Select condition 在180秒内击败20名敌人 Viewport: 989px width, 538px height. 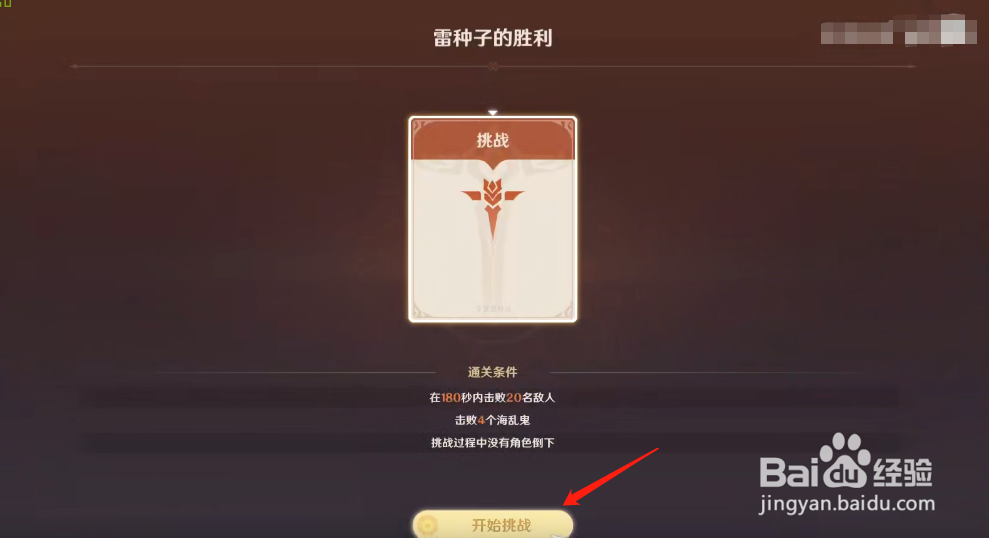(x=493, y=397)
